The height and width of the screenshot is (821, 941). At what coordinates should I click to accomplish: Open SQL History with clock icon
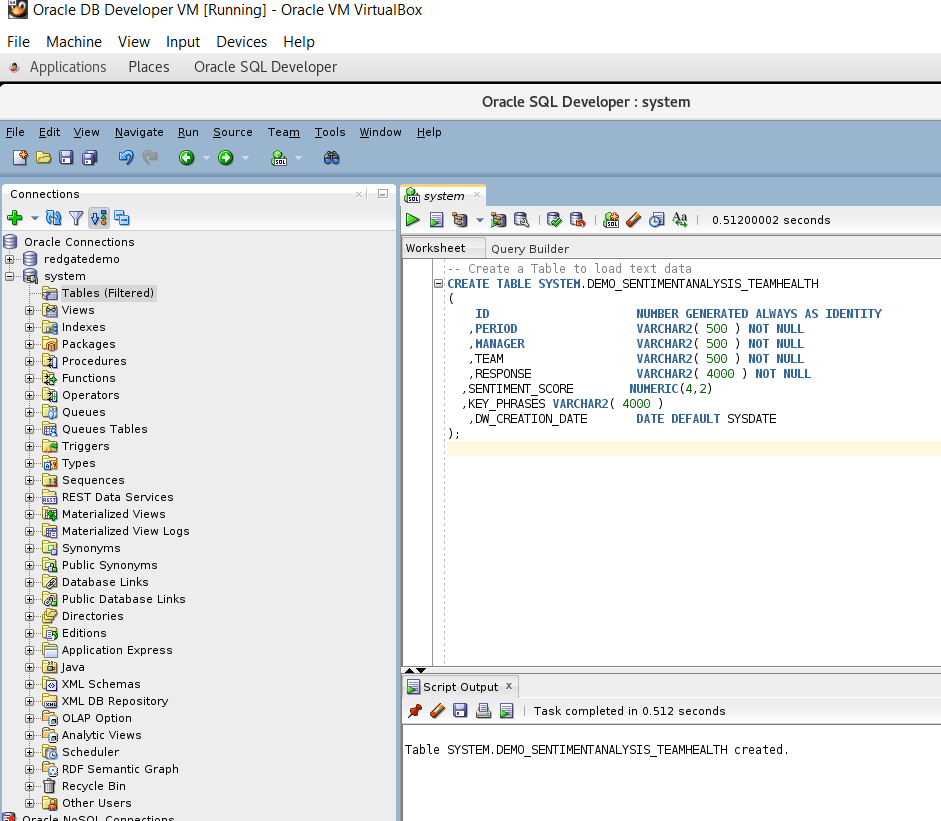pos(657,220)
